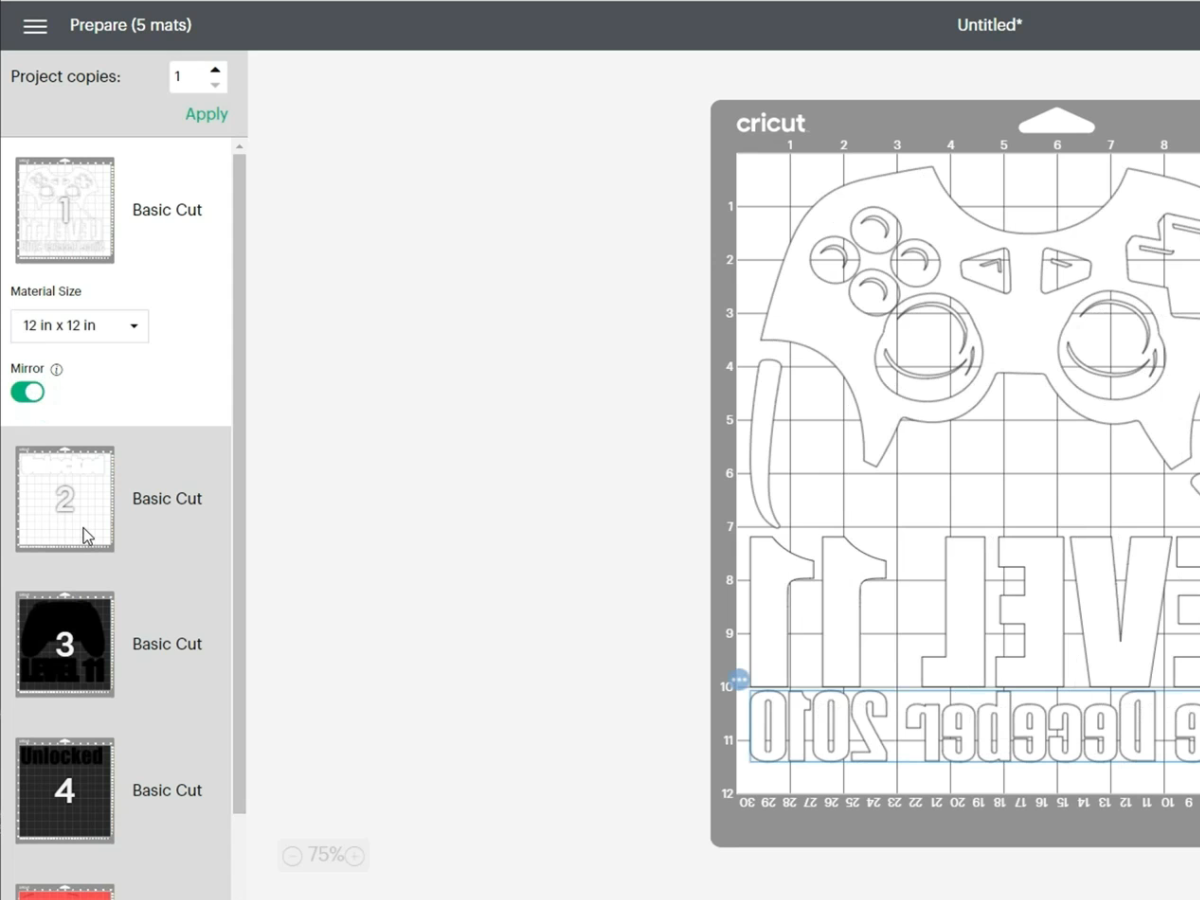This screenshot has width=1200, height=900.
Task: Show Mirror info tooltip icon
Action: click(57, 369)
